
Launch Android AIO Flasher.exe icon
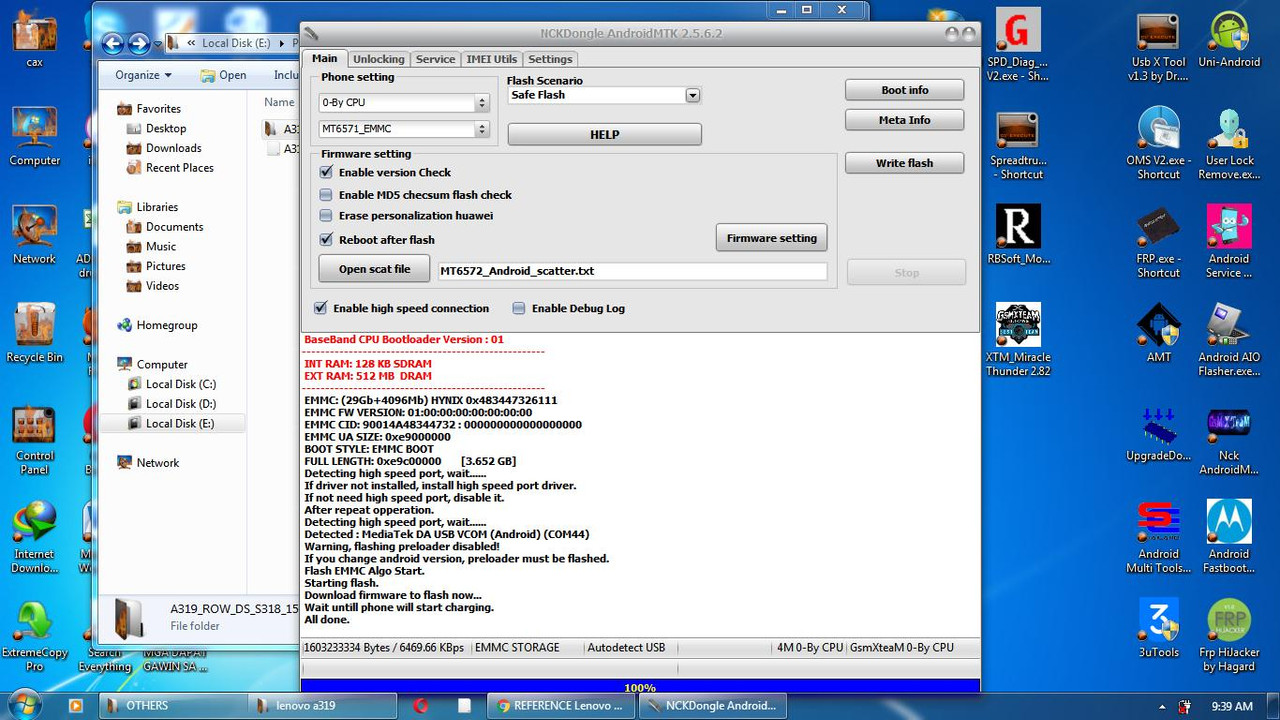click(x=1229, y=340)
